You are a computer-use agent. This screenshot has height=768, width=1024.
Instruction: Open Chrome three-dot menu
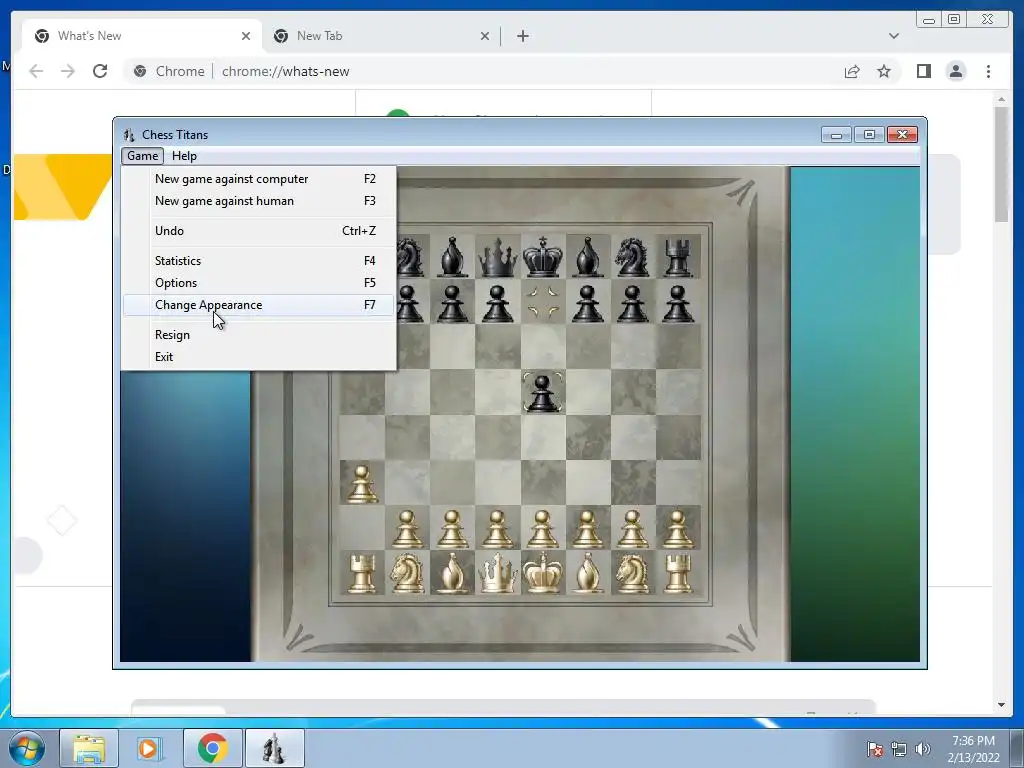point(988,71)
